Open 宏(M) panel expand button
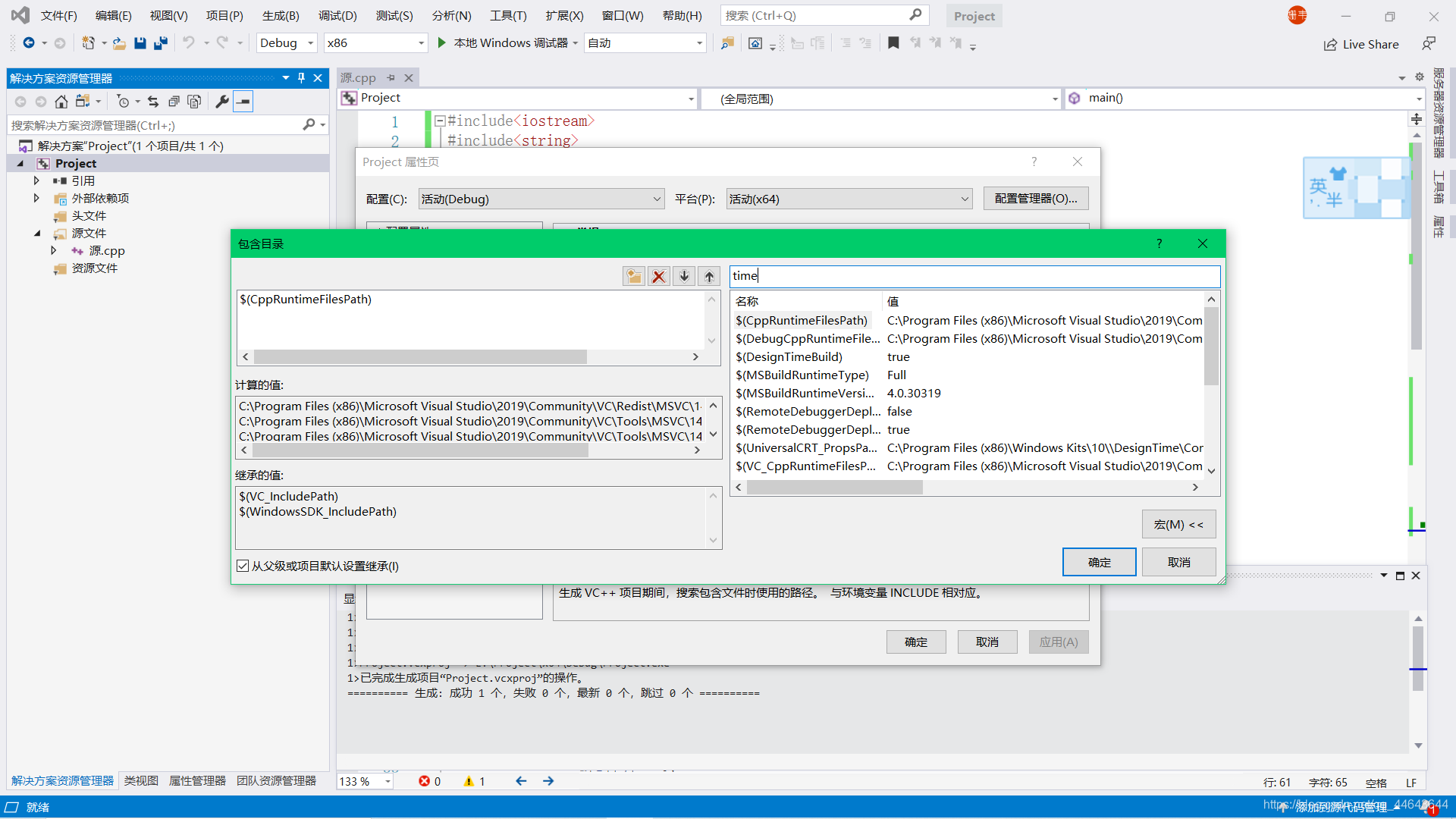The width and height of the screenshot is (1456, 819). coord(1176,524)
